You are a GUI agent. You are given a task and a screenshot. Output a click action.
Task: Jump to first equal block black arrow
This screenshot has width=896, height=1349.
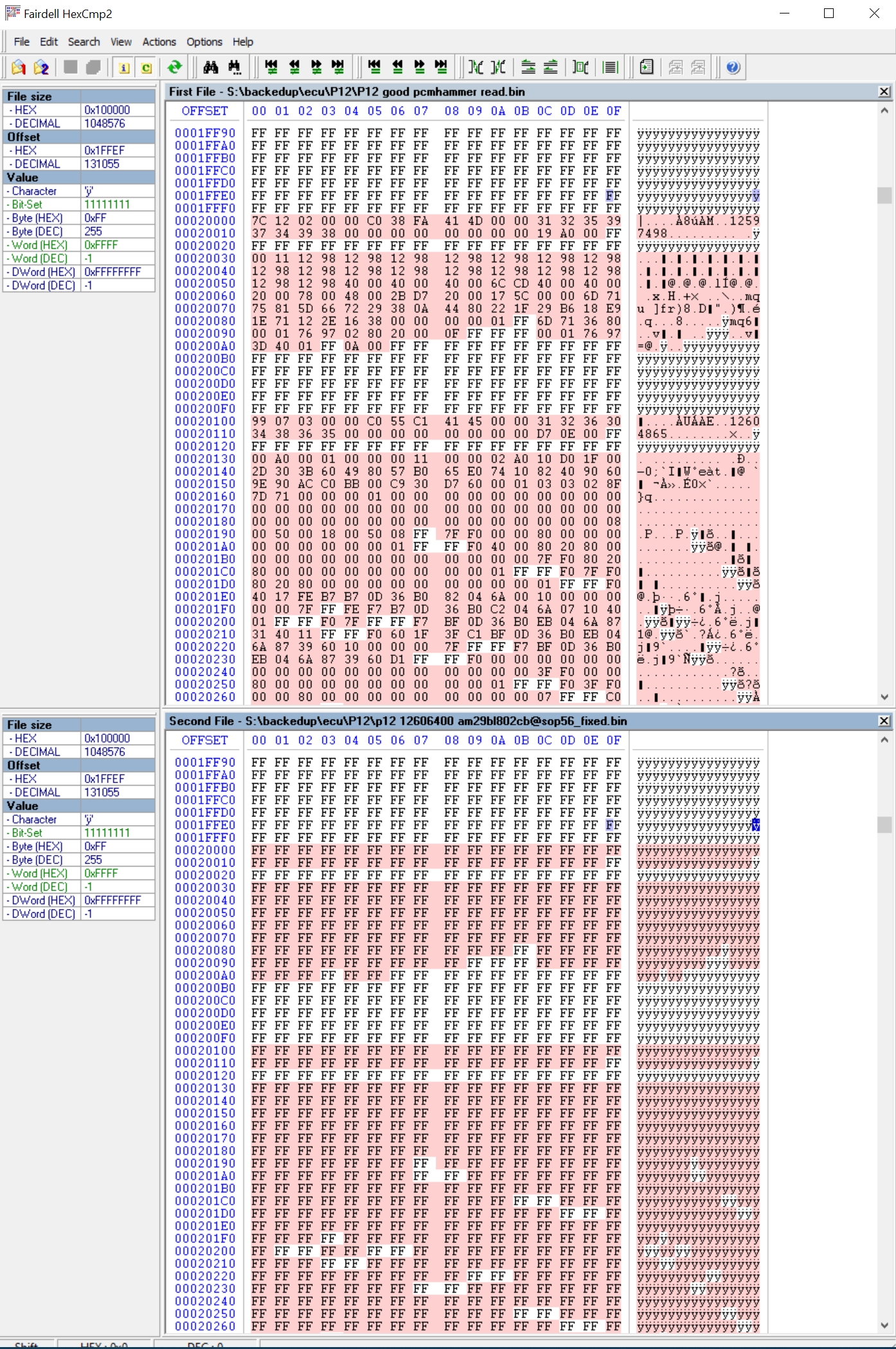pos(374,67)
